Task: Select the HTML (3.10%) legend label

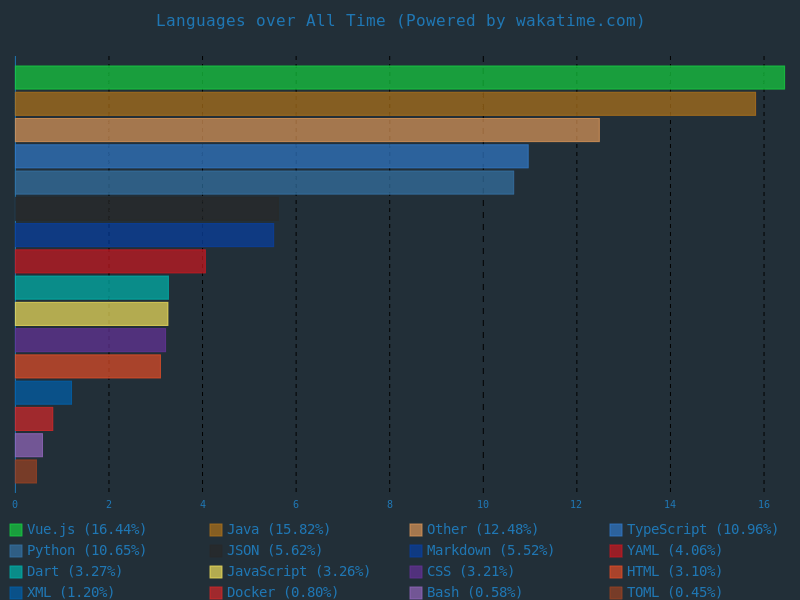Action: (674, 572)
